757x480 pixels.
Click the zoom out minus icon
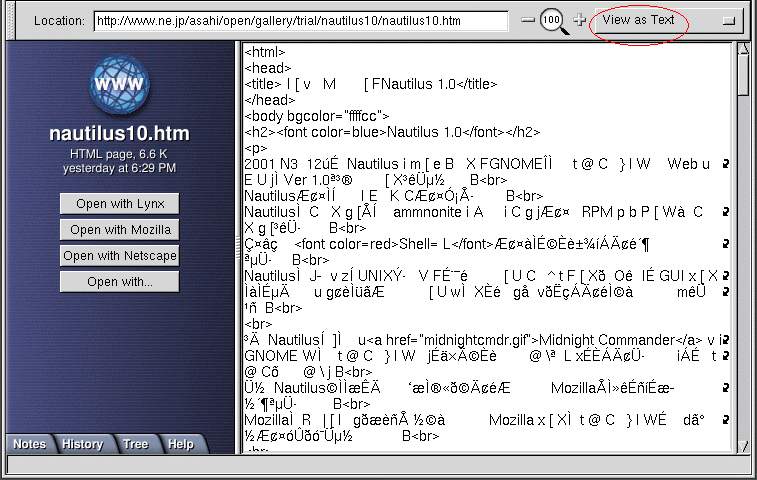[528, 20]
